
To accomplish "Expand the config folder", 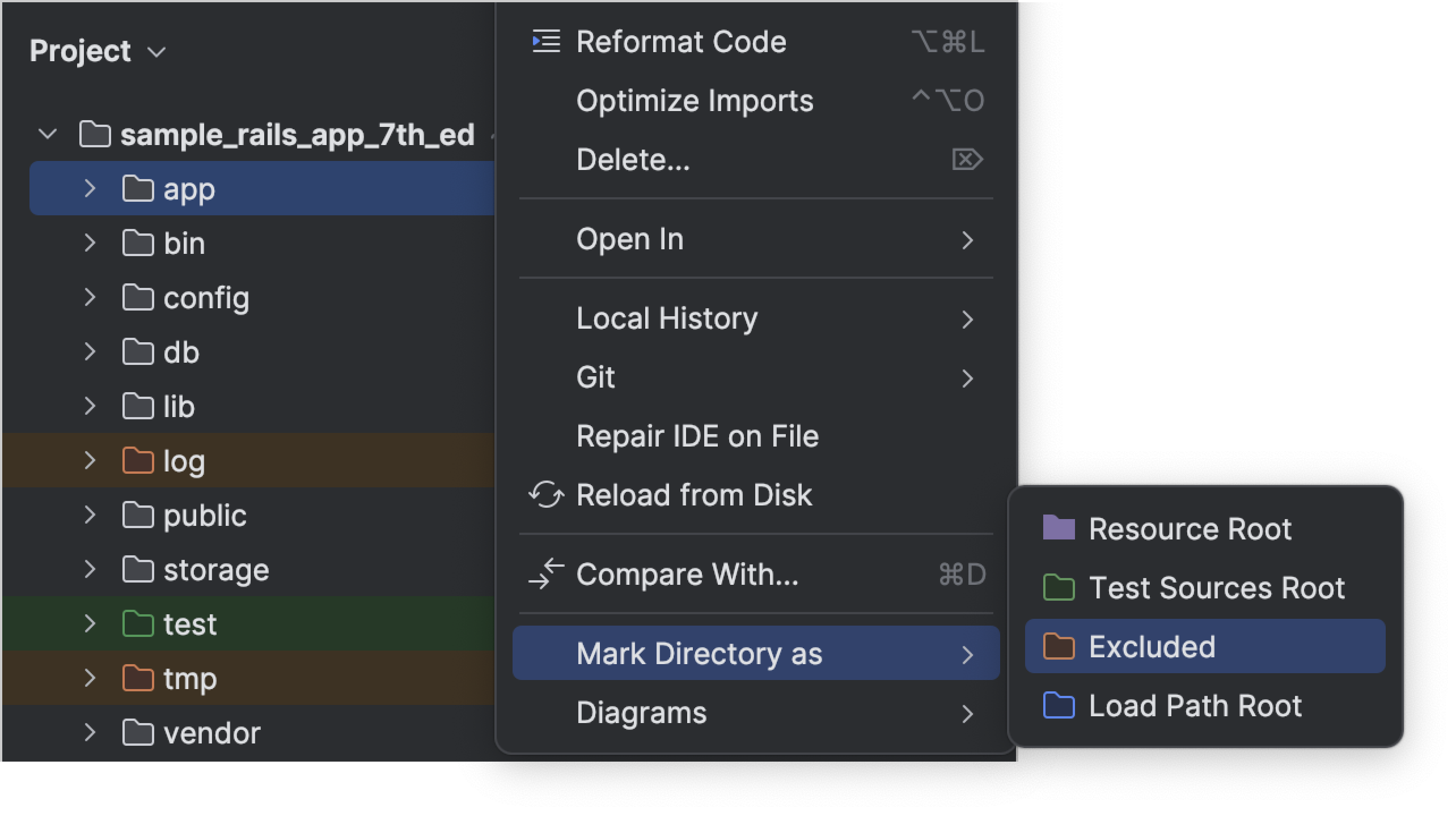I will pyautogui.click(x=90, y=297).
